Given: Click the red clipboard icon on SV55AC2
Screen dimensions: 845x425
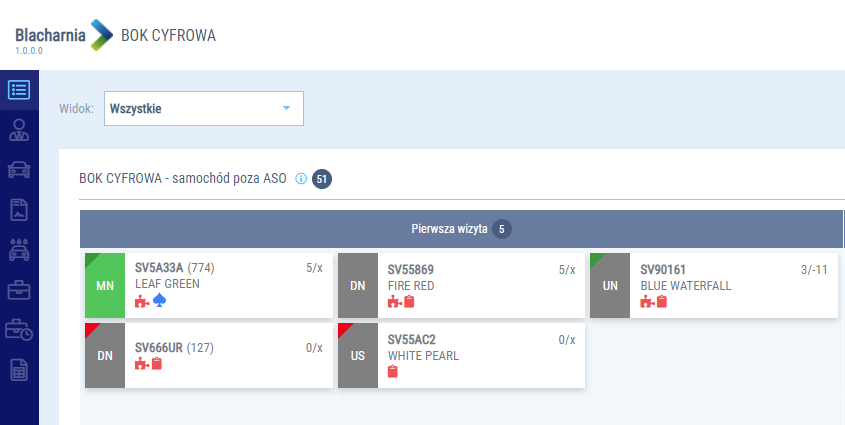Looking at the screenshot, I should 393,372.
